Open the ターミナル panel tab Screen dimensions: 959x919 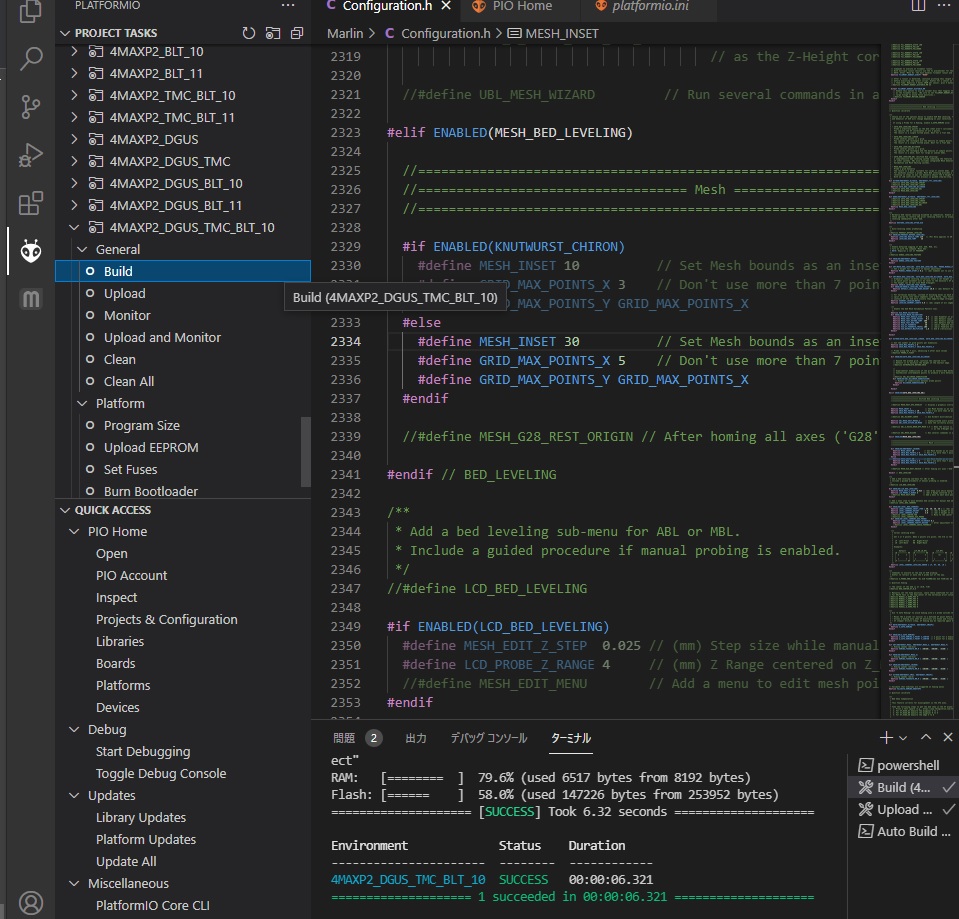pyautogui.click(x=571, y=738)
